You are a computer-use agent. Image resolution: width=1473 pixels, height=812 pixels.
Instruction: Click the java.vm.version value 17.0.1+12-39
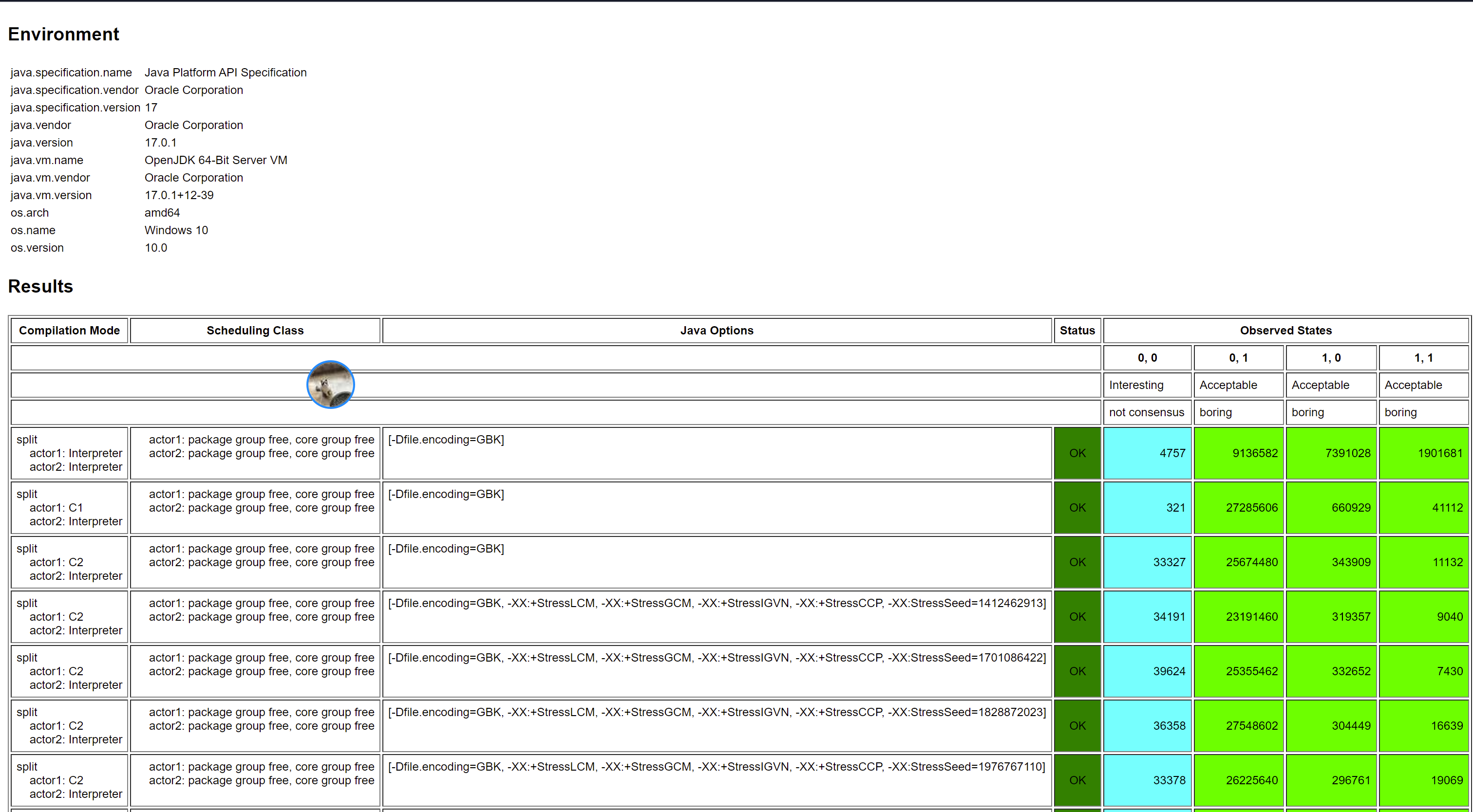tap(179, 195)
